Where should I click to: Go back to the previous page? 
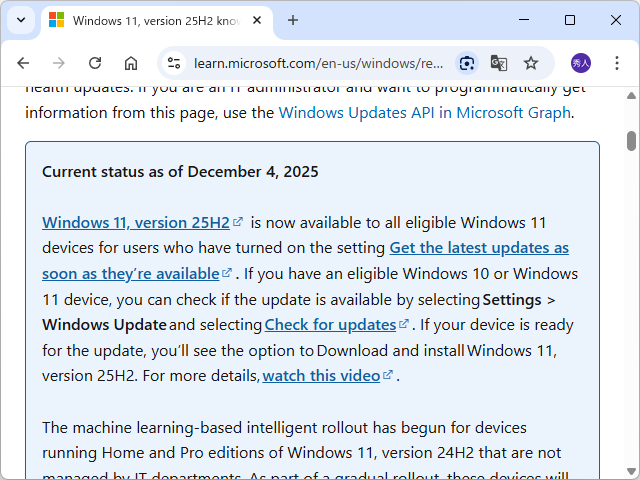click(x=23, y=63)
